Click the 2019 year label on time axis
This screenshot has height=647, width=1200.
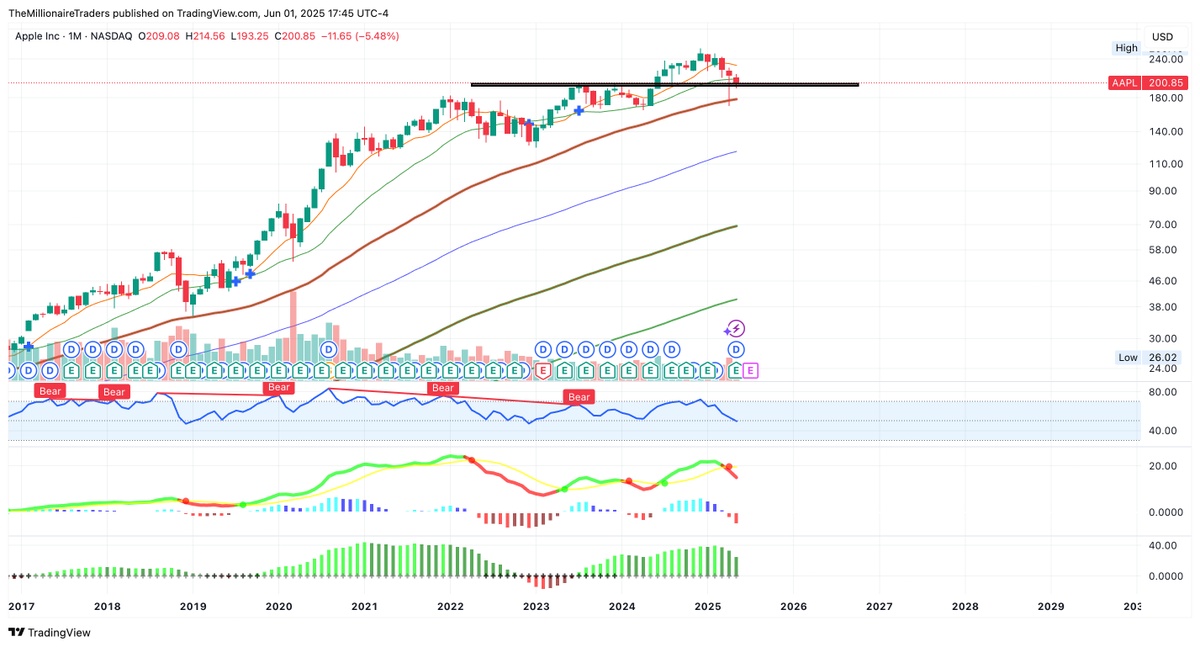[x=193, y=607]
